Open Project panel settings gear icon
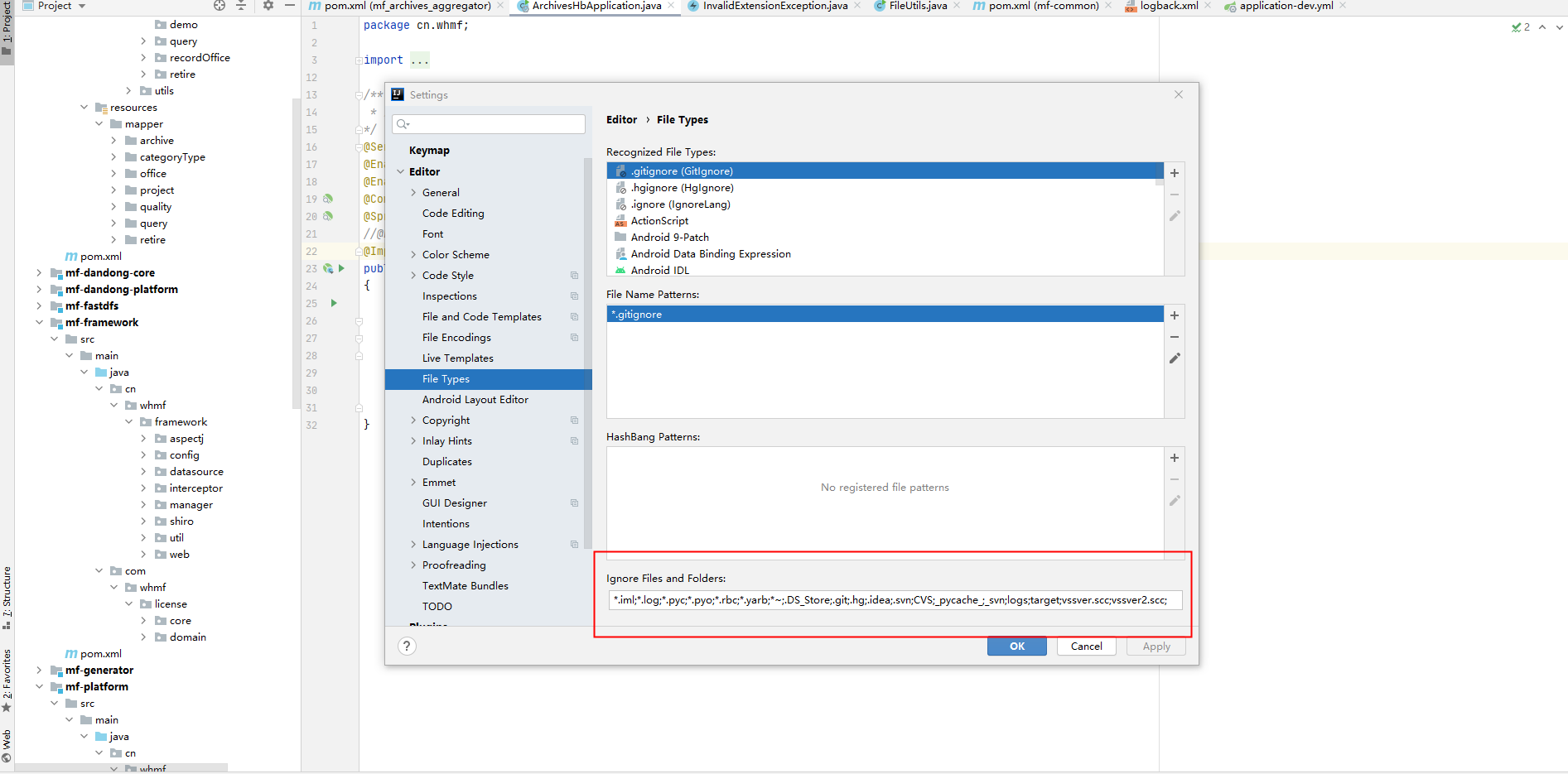The height and width of the screenshot is (774, 1568). (268, 6)
